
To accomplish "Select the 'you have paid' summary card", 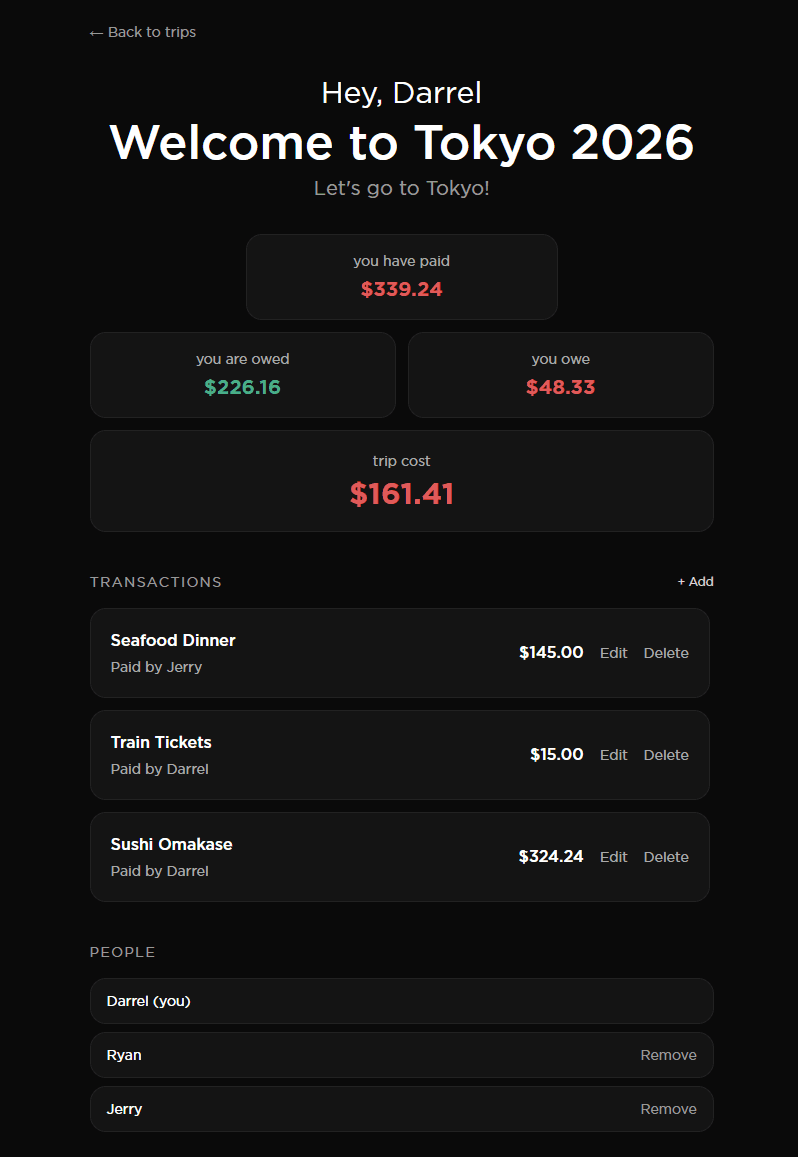I will (402, 277).
